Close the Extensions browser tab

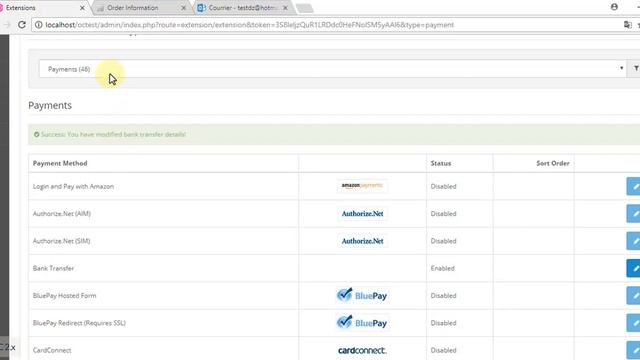pos(82,8)
